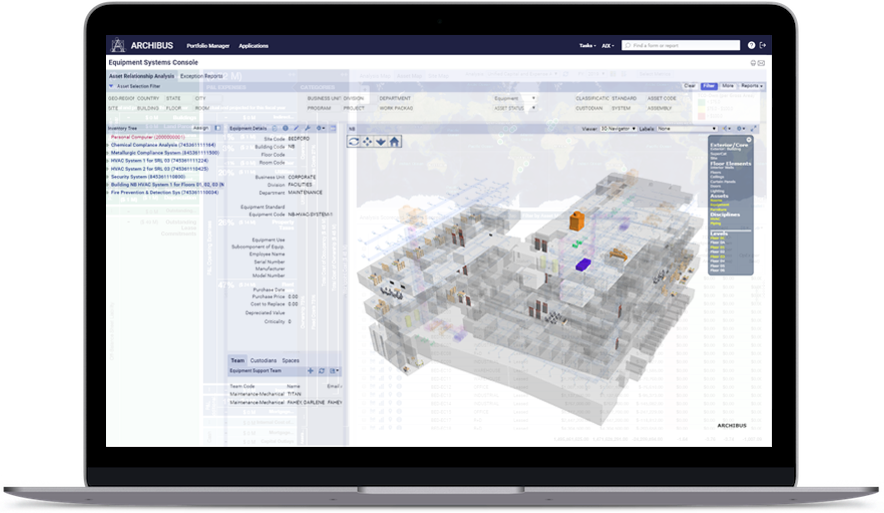Click the panel layout icon right of Equipment Details

[333, 129]
